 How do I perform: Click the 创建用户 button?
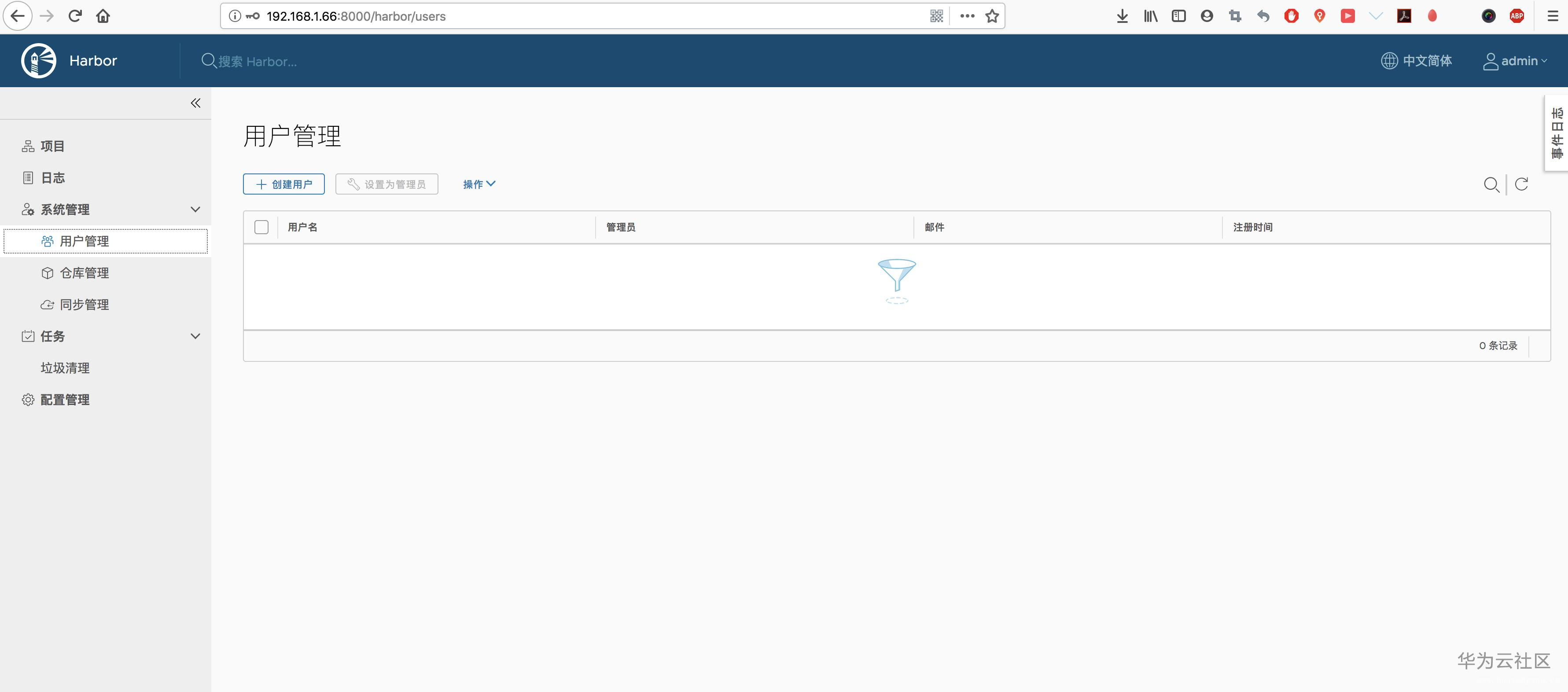(283, 184)
